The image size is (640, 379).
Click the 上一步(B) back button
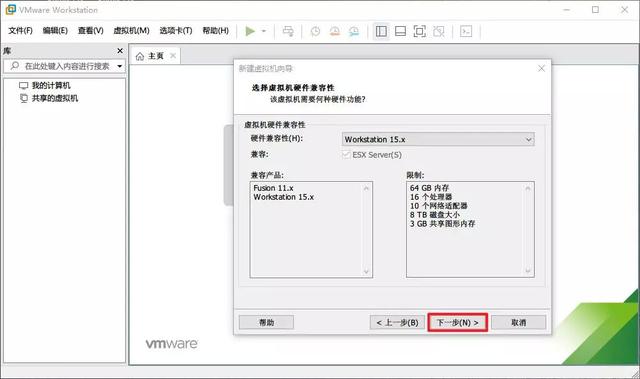pos(397,322)
